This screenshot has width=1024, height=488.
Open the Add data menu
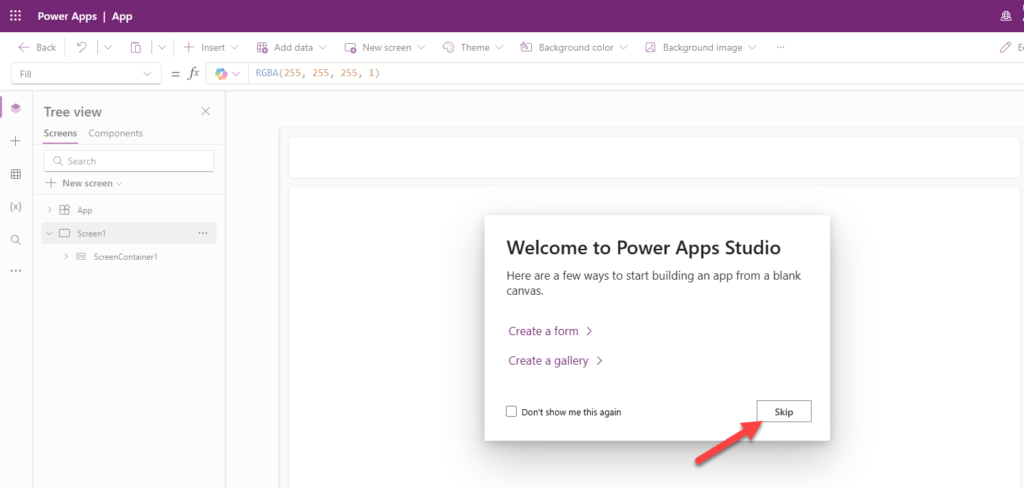click(x=291, y=48)
